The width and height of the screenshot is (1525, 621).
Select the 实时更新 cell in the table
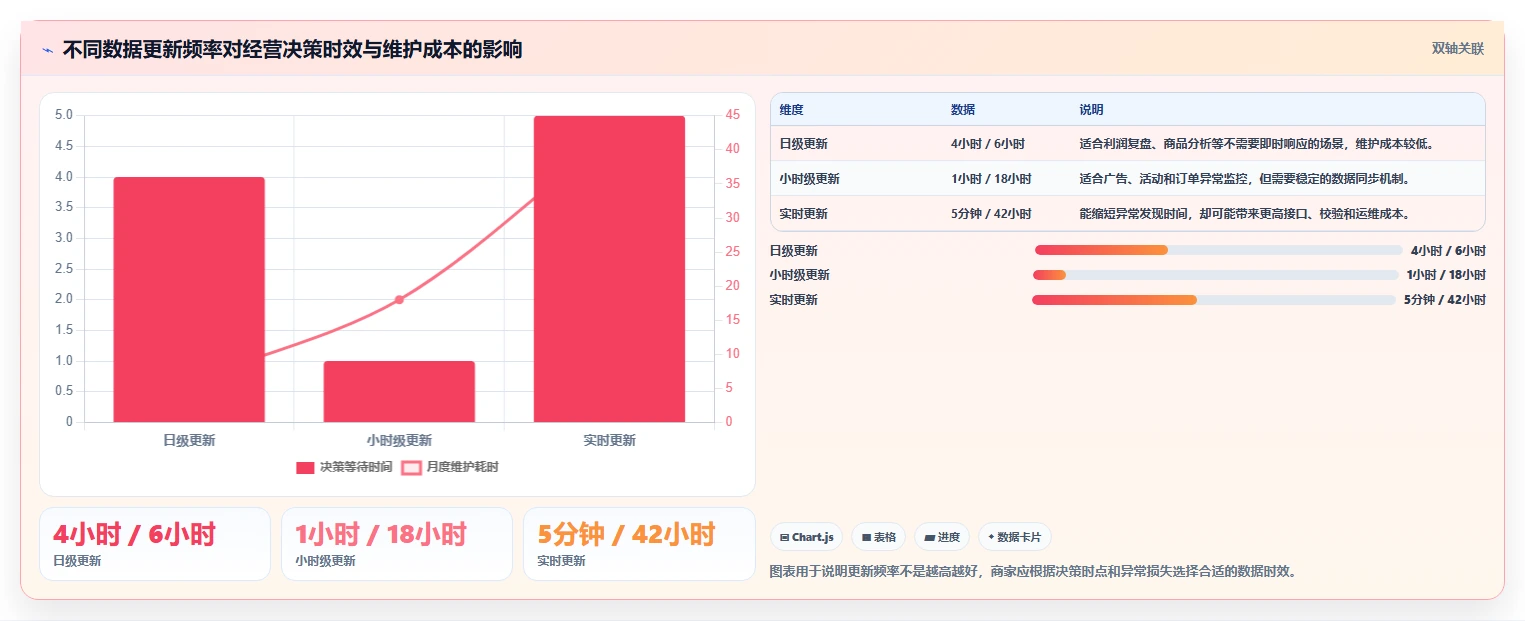[803, 214]
